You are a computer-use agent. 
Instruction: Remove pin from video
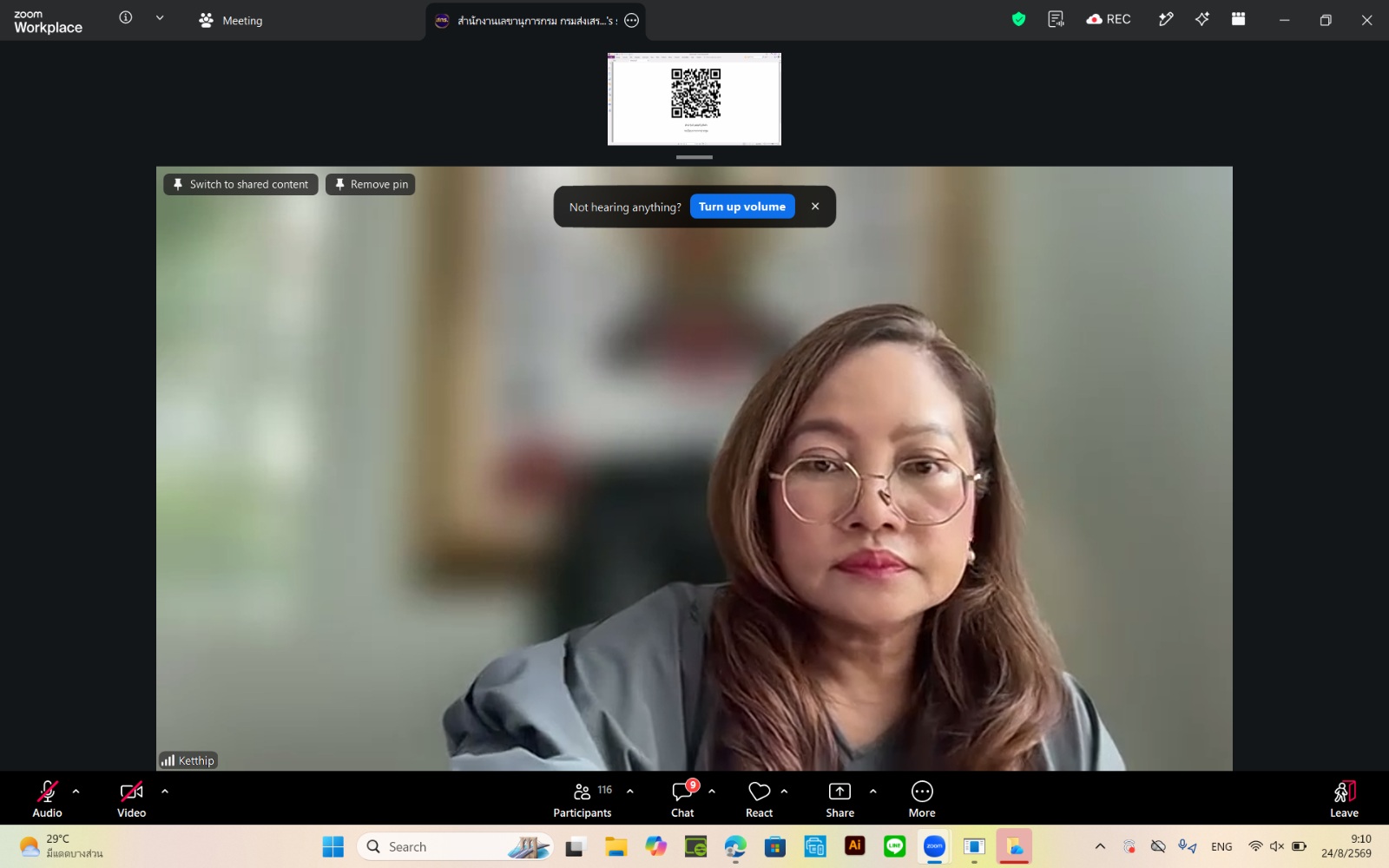[x=371, y=184]
